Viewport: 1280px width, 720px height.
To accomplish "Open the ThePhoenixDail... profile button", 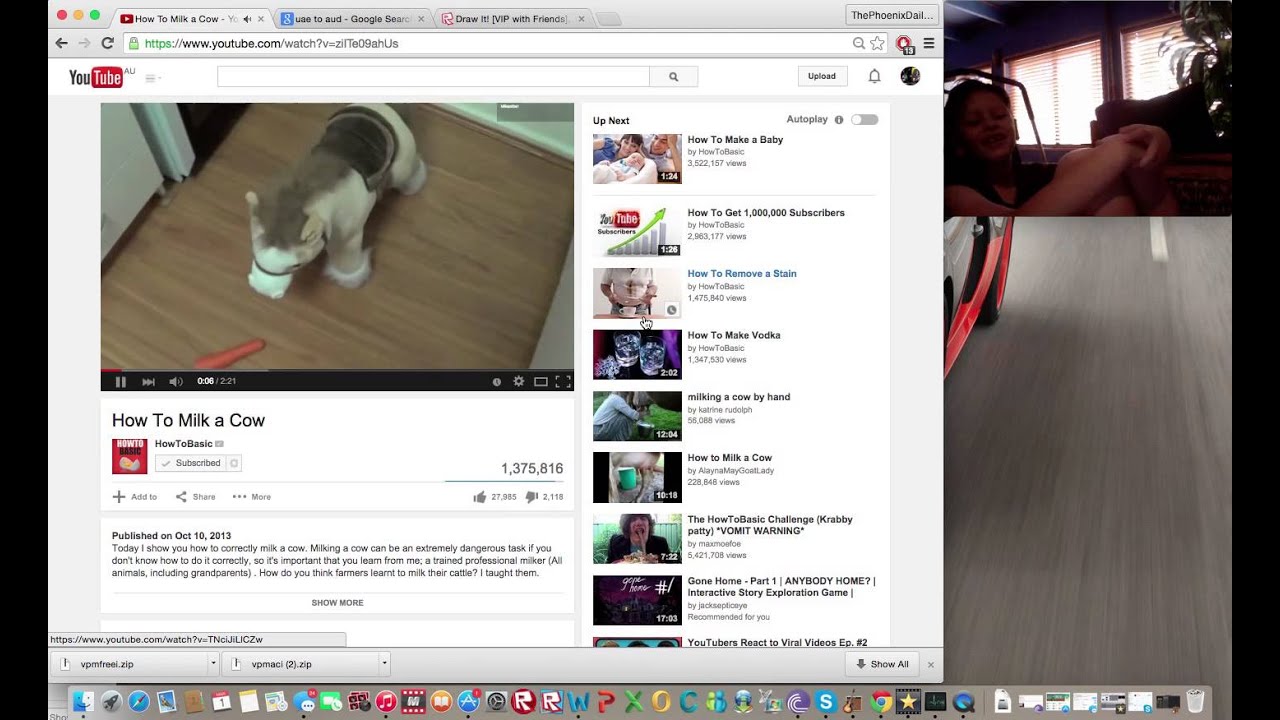I will click(x=892, y=15).
